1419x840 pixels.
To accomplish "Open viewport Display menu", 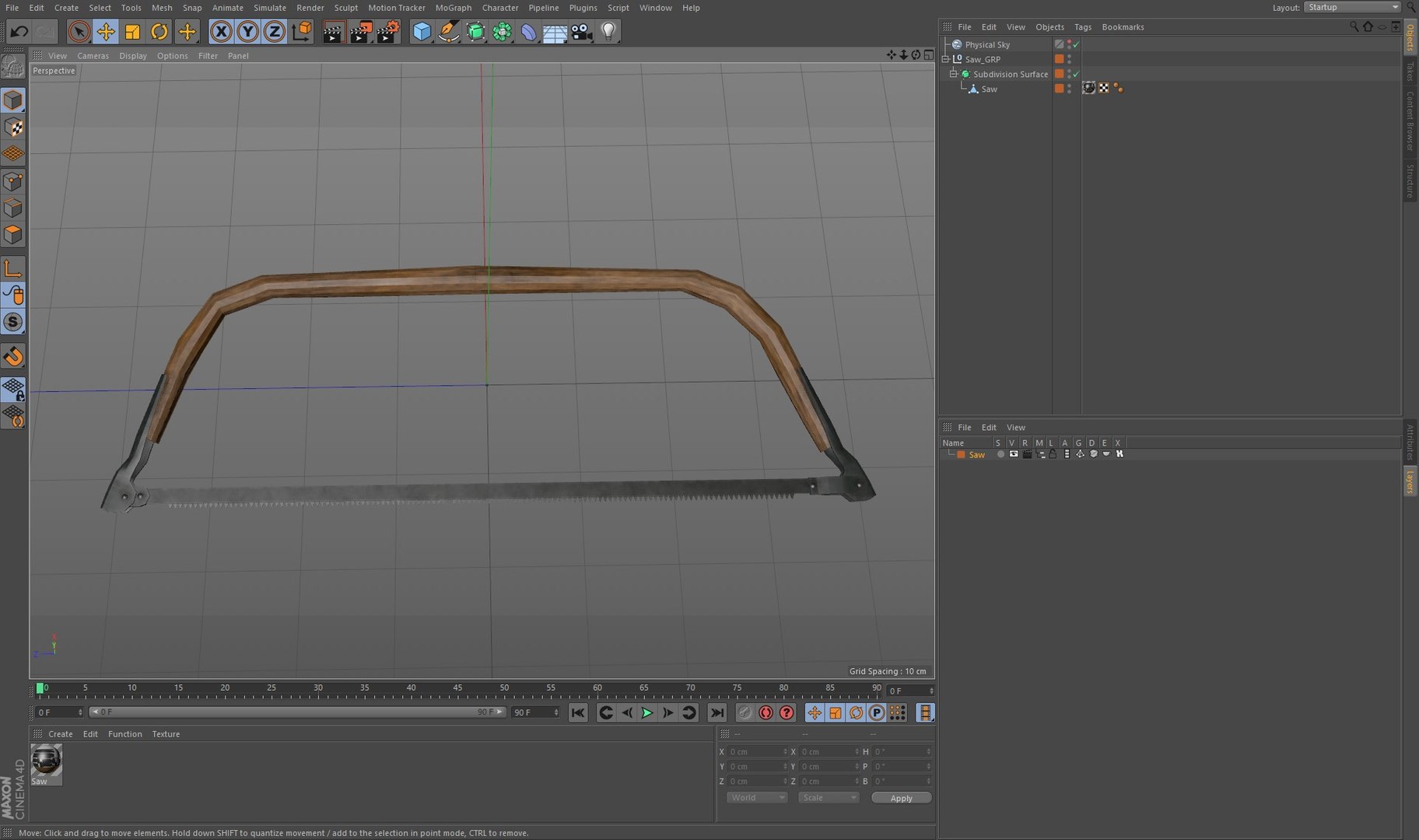I will (x=133, y=56).
